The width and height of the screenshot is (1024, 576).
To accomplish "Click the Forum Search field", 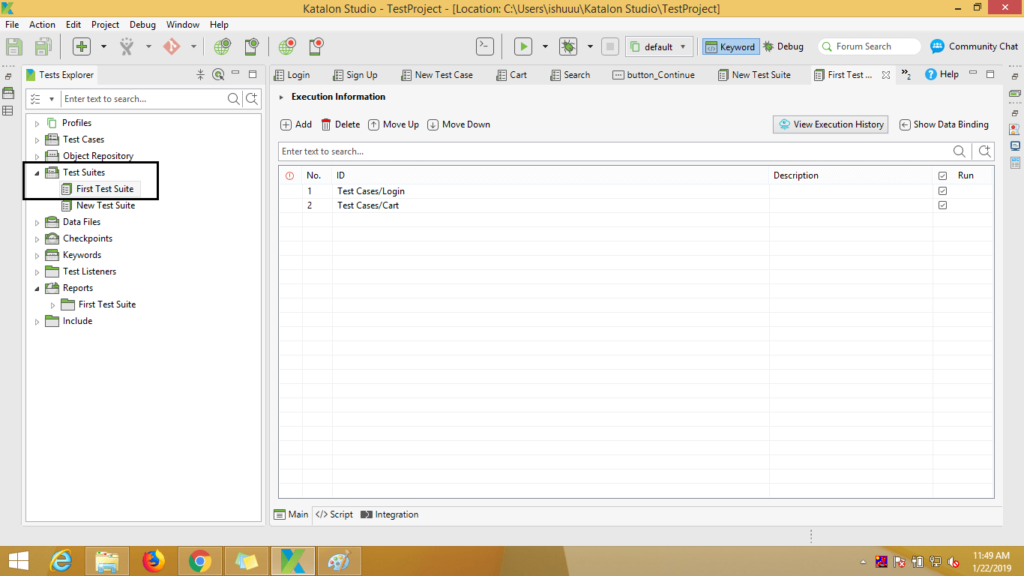I will (x=869, y=46).
